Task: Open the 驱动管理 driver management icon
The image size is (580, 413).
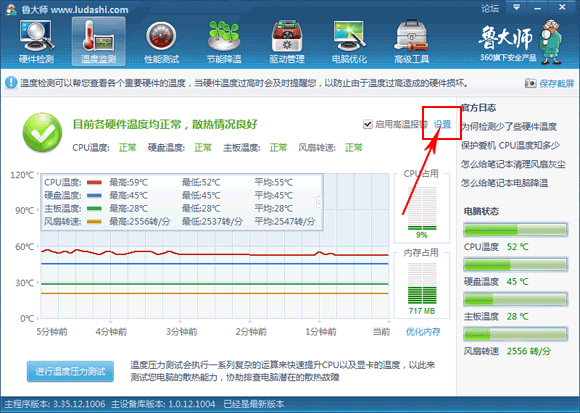Action: coord(287,42)
